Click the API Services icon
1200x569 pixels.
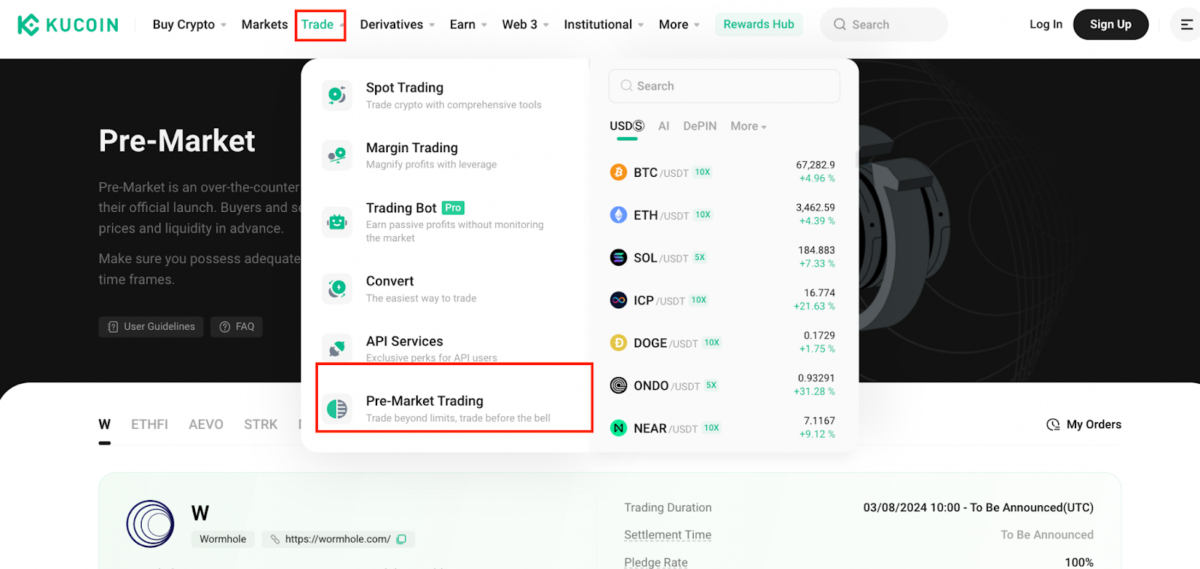tap(337, 348)
